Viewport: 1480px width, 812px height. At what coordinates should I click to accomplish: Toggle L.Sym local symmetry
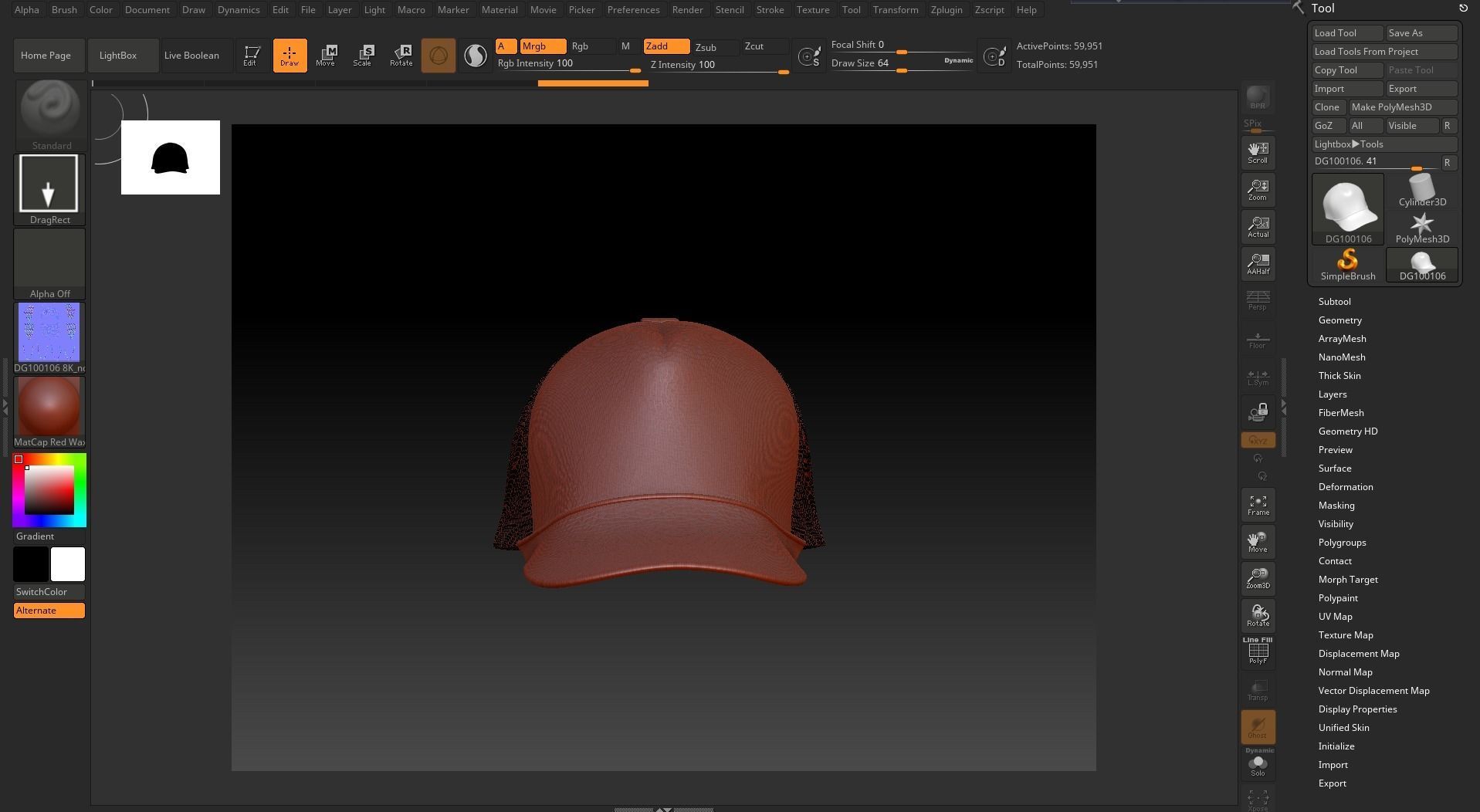click(1258, 377)
